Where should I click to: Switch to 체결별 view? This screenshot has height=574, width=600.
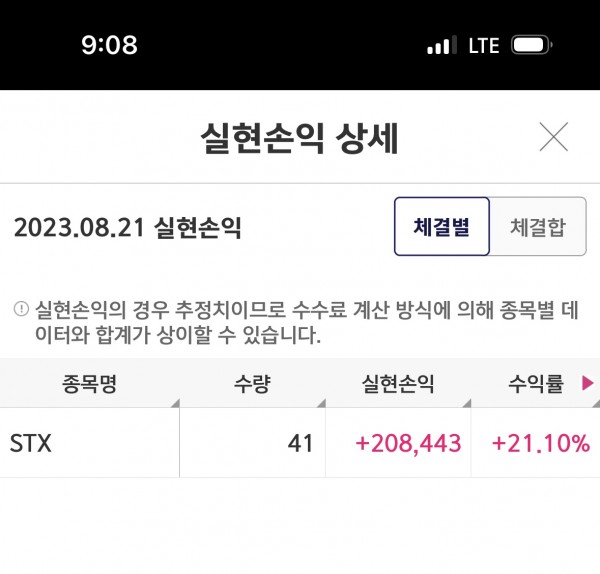[441, 227]
